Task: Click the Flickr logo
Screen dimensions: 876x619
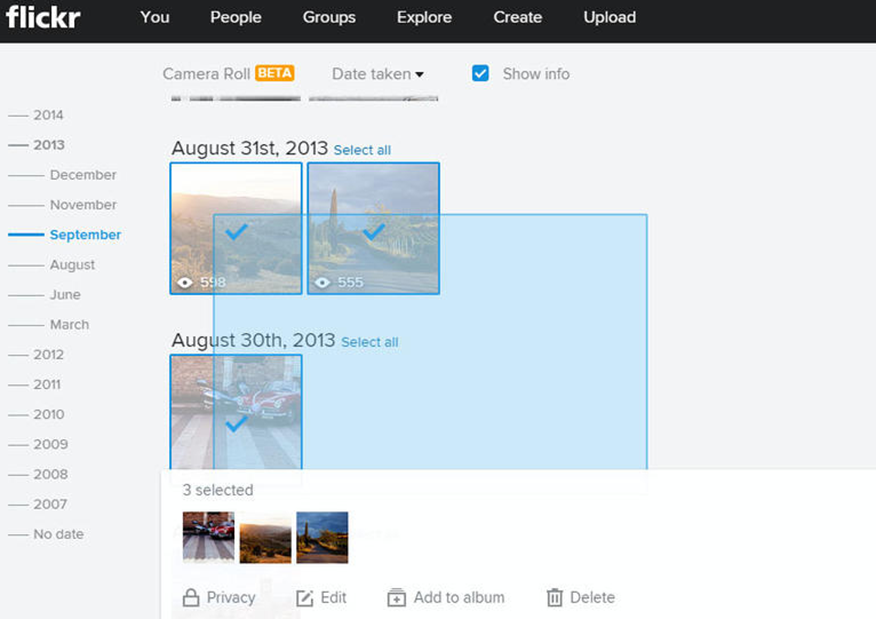Action: (43, 17)
